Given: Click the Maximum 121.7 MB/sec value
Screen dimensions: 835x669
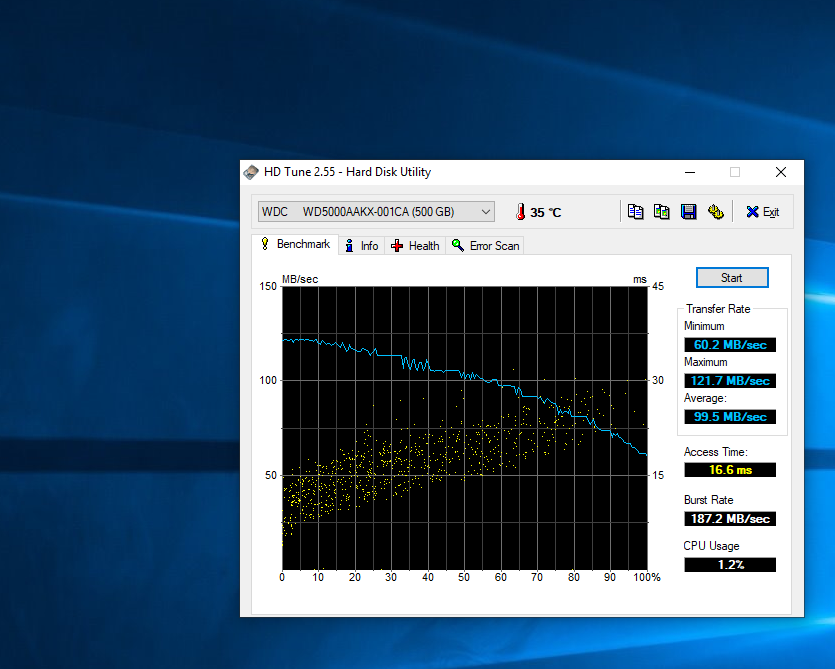Looking at the screenshot, I should pos(730,381).
